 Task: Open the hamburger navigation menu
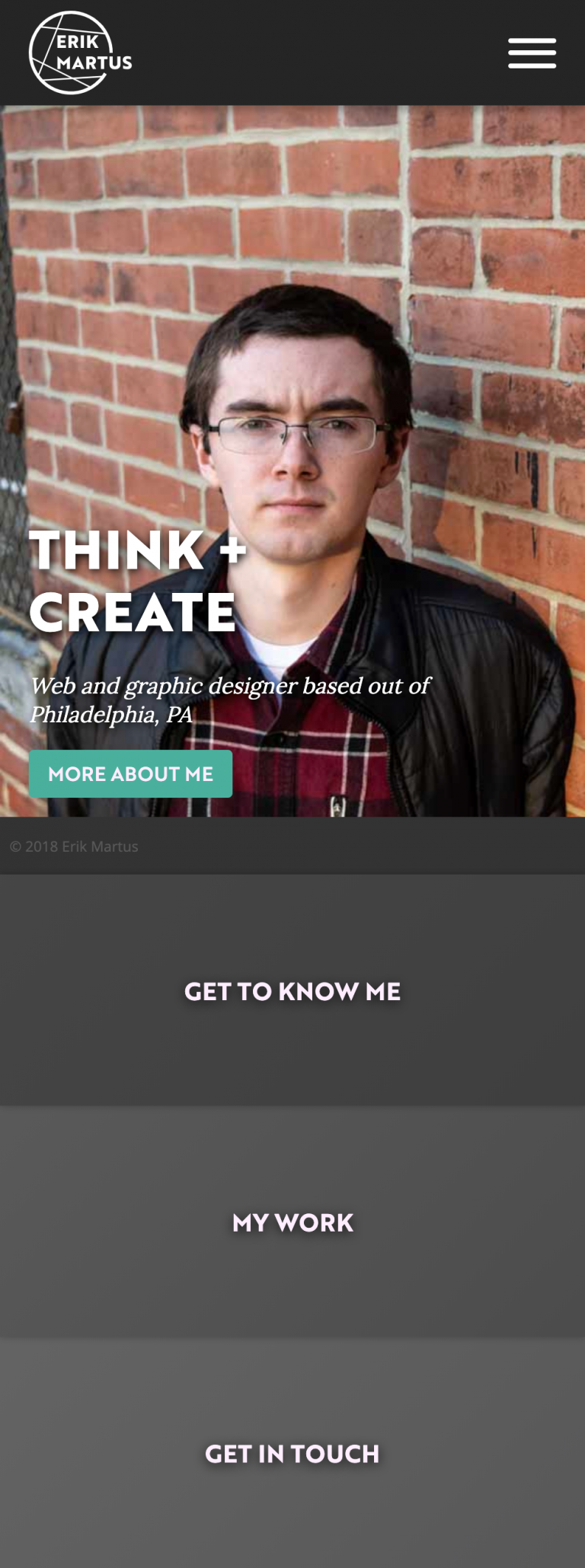click(532, 53)
